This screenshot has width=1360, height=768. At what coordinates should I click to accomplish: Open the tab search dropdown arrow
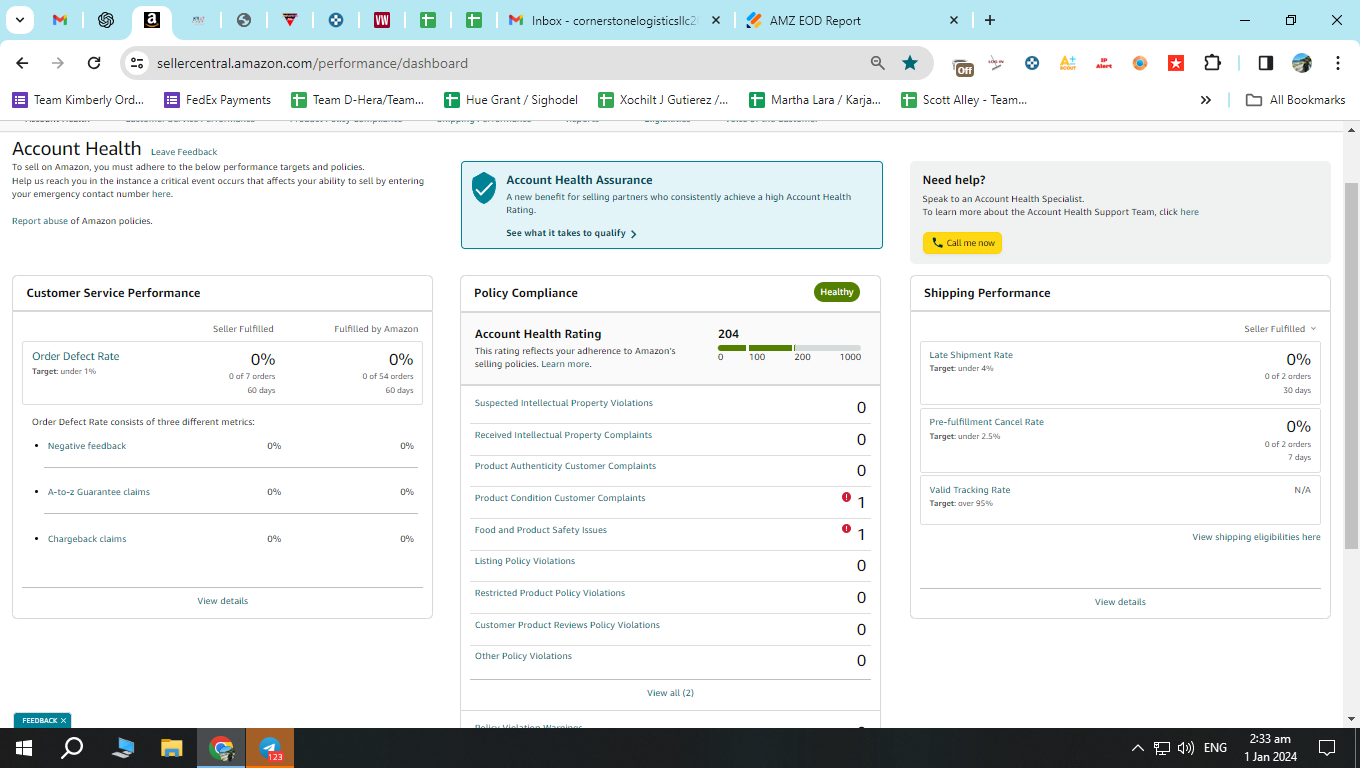point(19,20)
